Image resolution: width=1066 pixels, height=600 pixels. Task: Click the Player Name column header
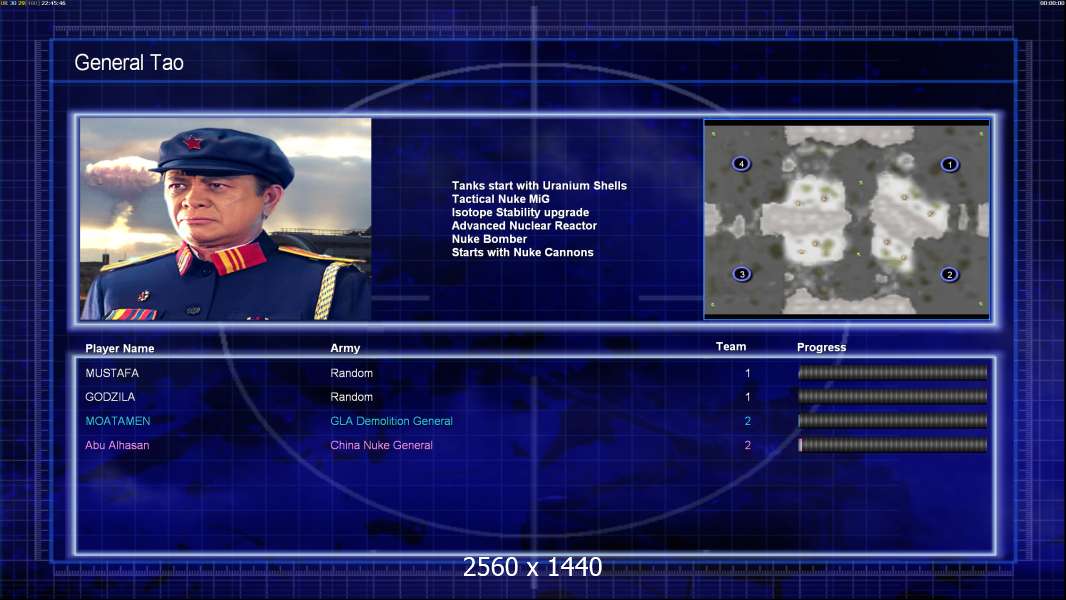(120, 349)
